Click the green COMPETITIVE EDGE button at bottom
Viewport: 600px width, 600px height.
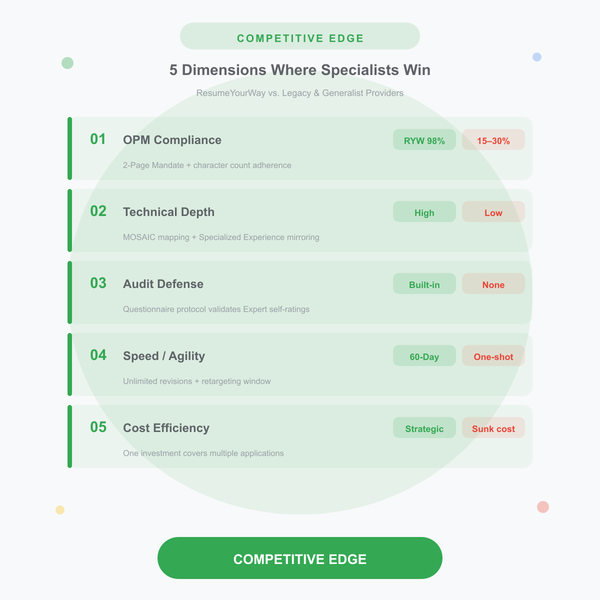300,558
